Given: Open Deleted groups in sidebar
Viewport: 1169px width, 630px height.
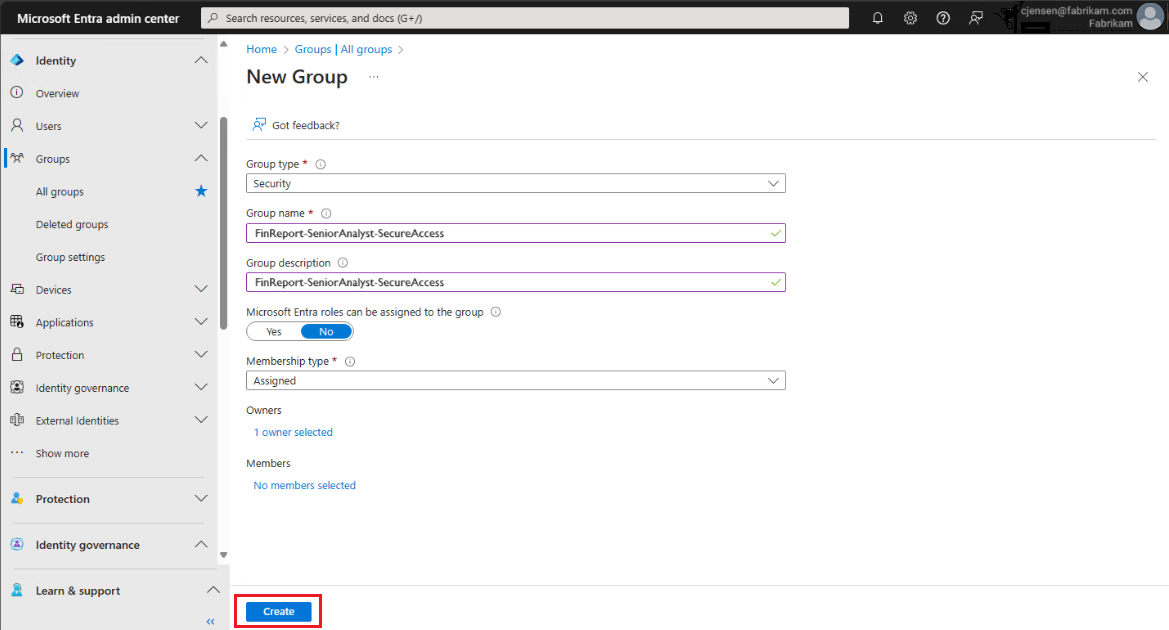Looking at the screenshot, I should pyautogui.click(x=72, y=224).
